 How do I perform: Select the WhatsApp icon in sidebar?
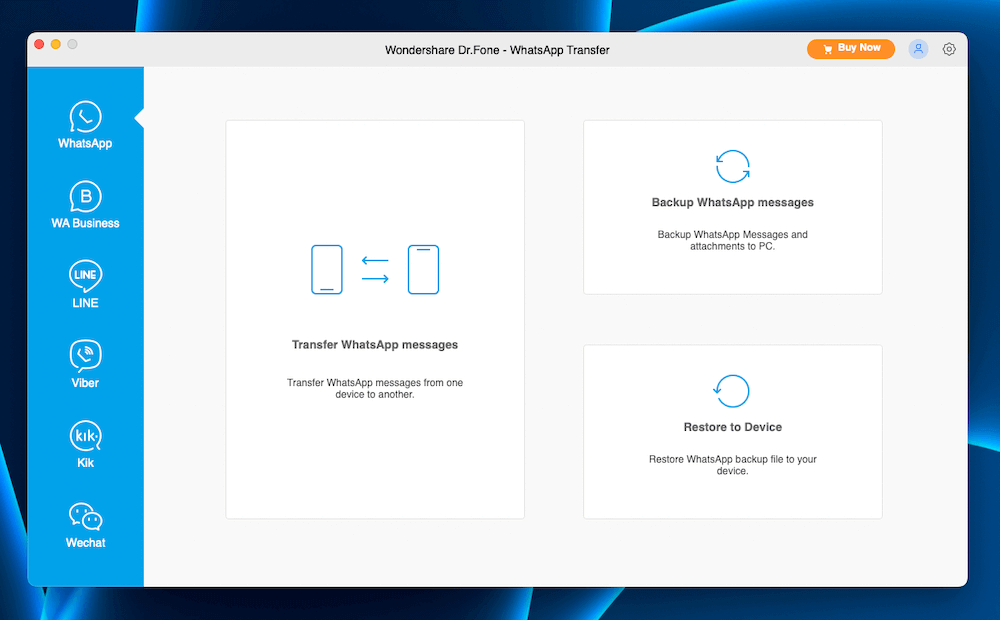[85, 116]
